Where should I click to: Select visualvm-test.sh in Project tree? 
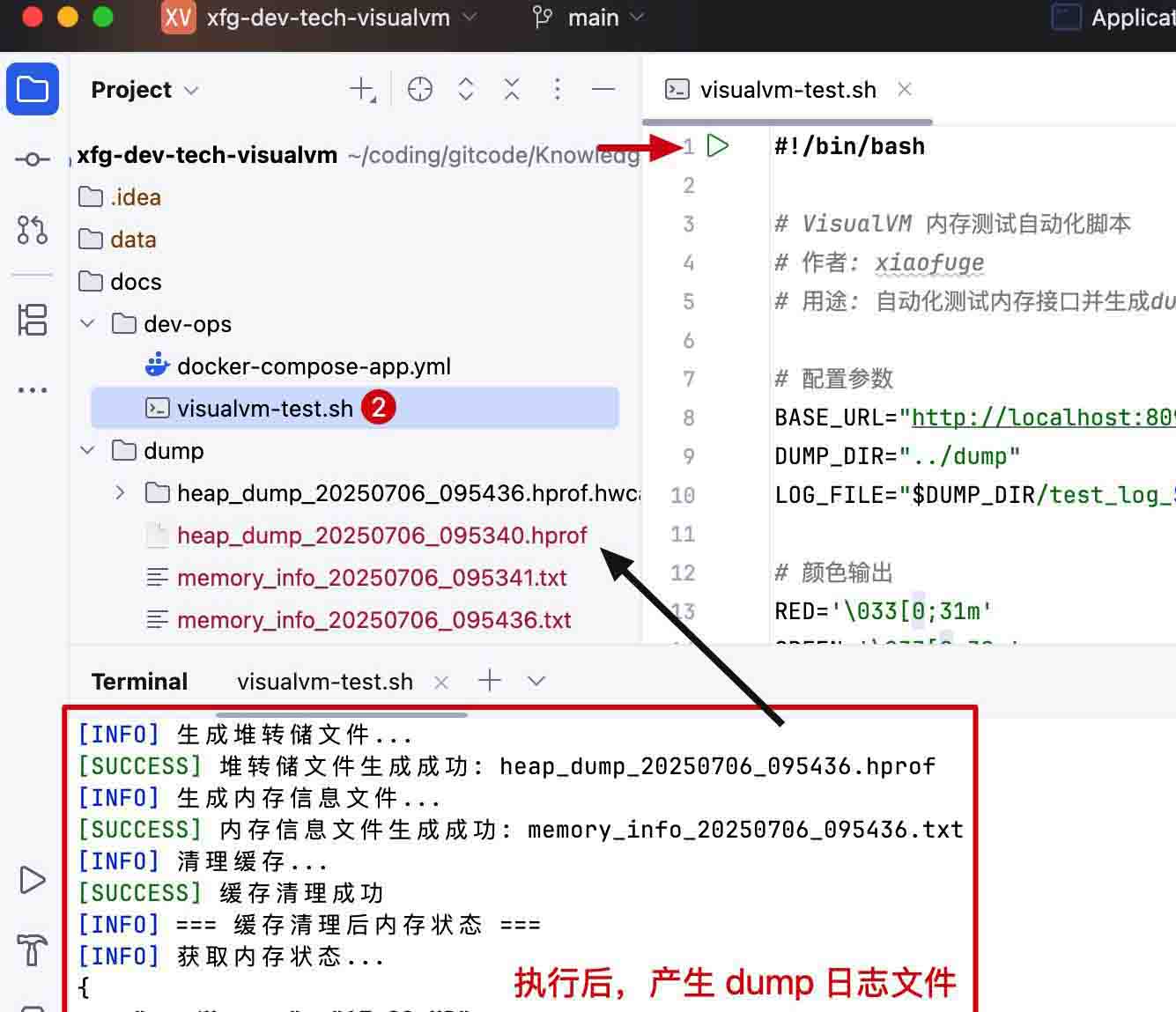click(354, 409)
